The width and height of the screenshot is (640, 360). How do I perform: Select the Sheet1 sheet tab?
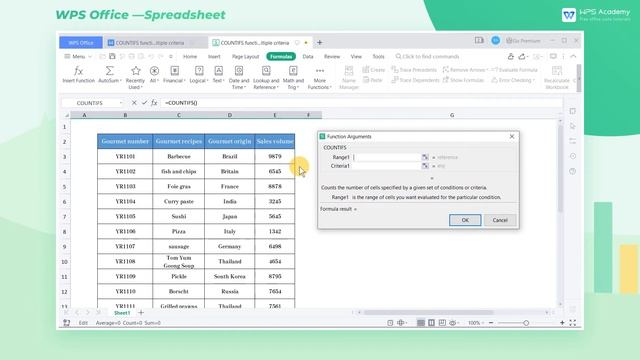[122, 313]
